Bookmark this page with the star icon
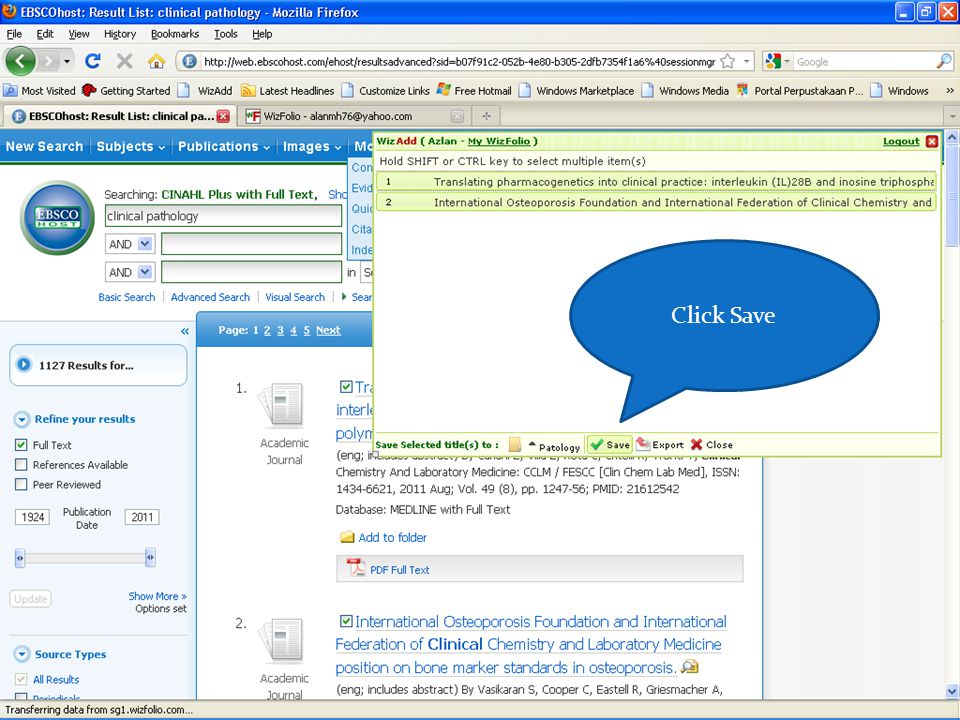Image resolution: width=960 pixels, height=720 pixels. 727,61
